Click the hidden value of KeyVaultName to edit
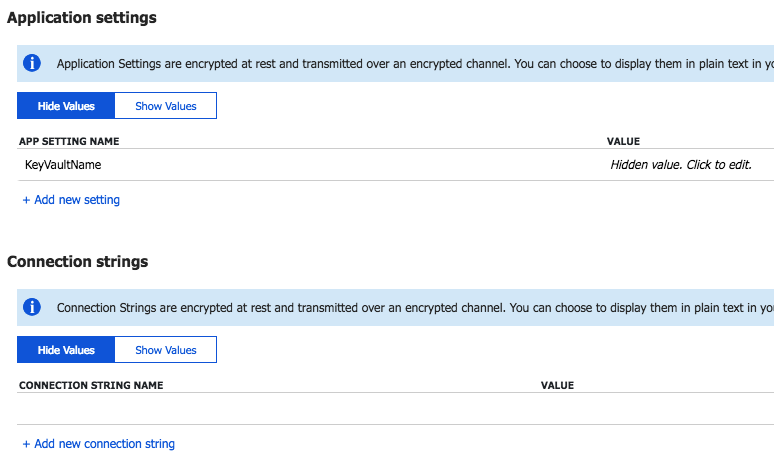This screenshot has height=475, width=774. point(681,164)
